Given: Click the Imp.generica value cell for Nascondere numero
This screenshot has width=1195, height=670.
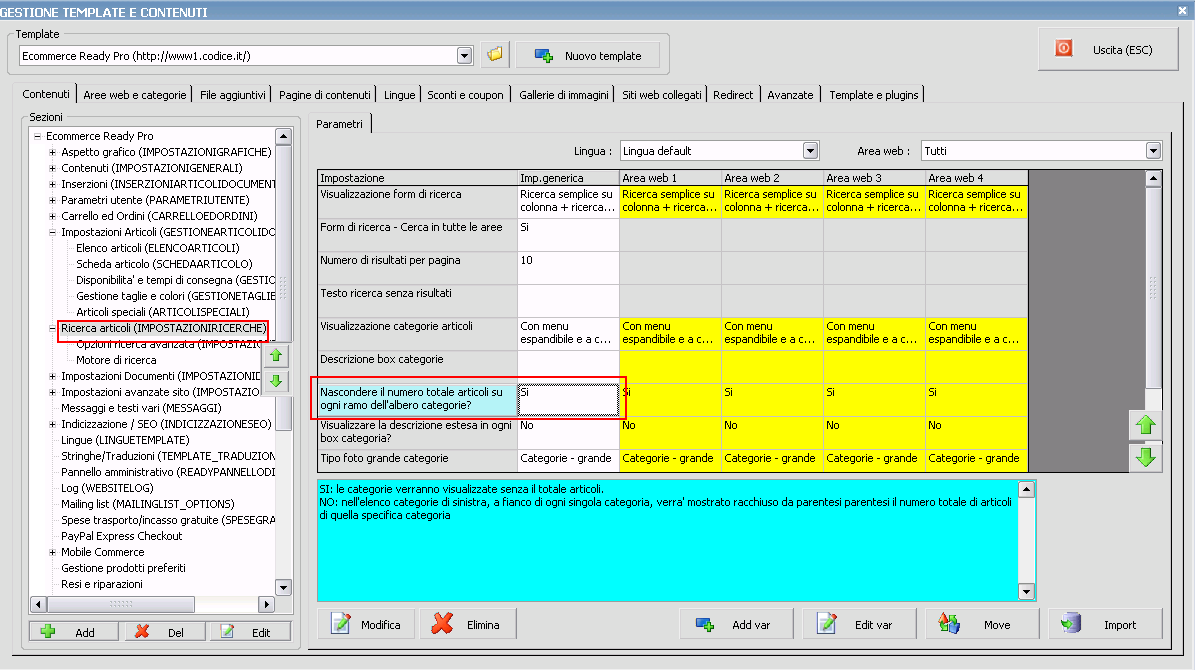Looking at the screenshot, I should pyautogui.click(x=568, y=399).
